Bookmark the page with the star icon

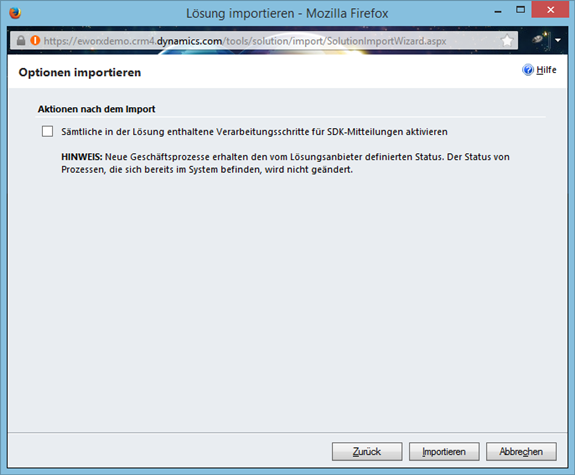click(507, 40)
